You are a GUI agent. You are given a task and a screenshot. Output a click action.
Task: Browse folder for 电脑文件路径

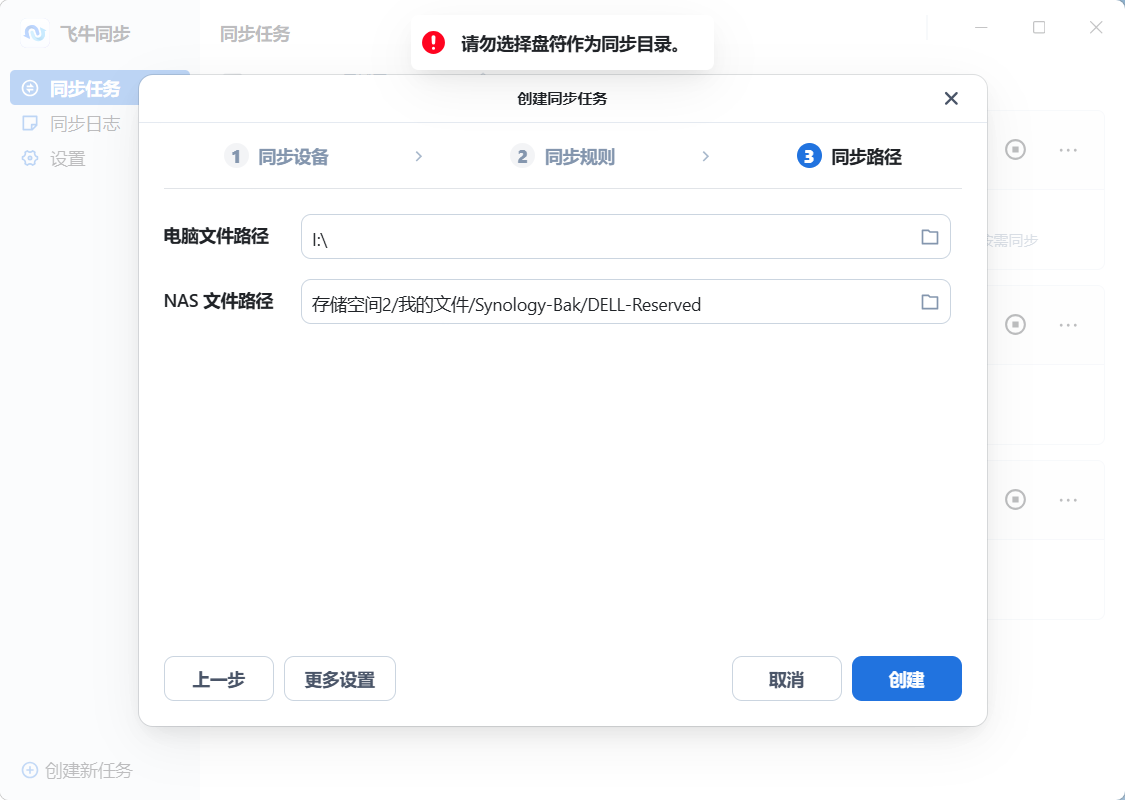929,237
